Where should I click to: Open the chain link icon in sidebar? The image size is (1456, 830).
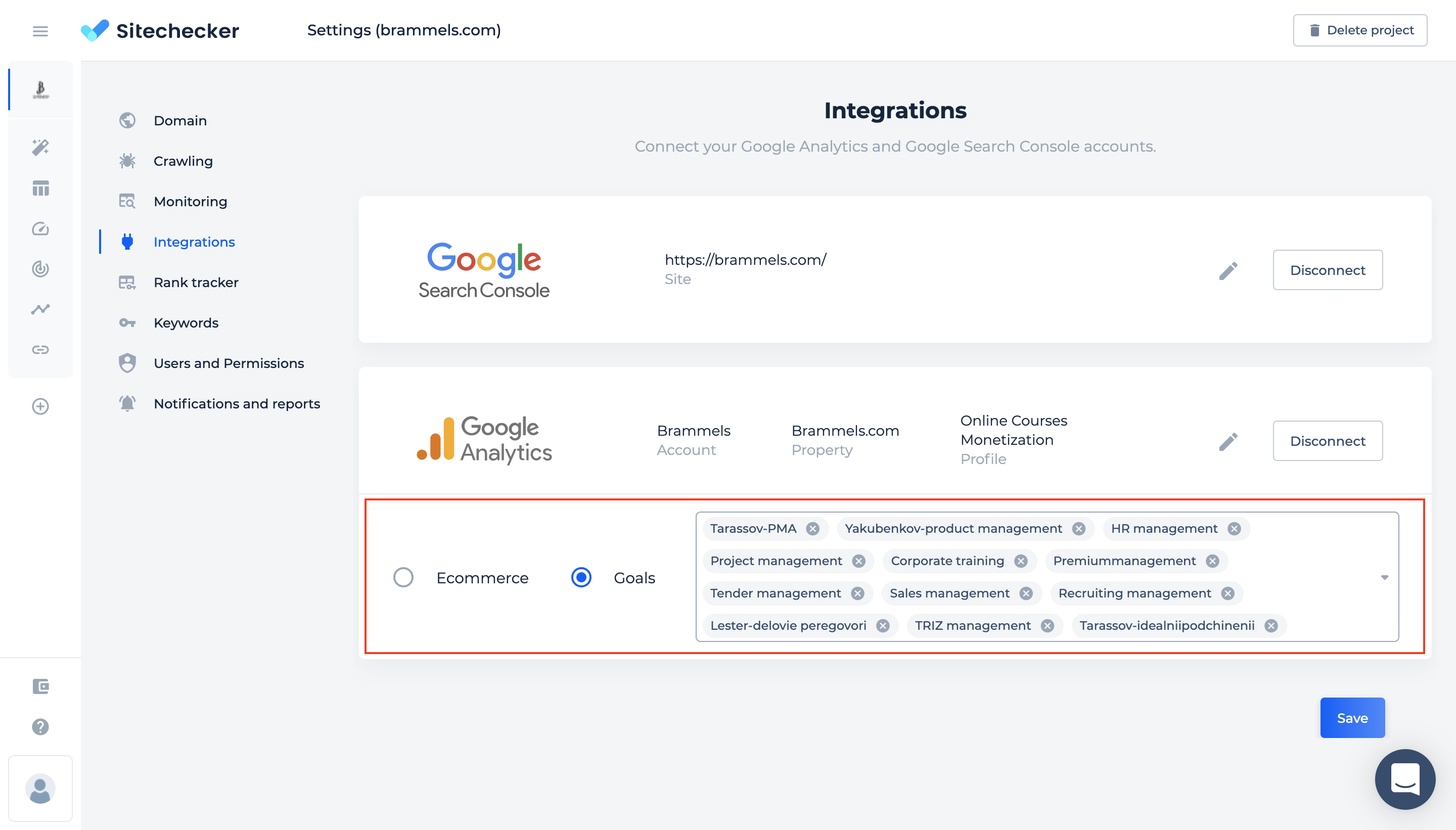pos(40,349)
